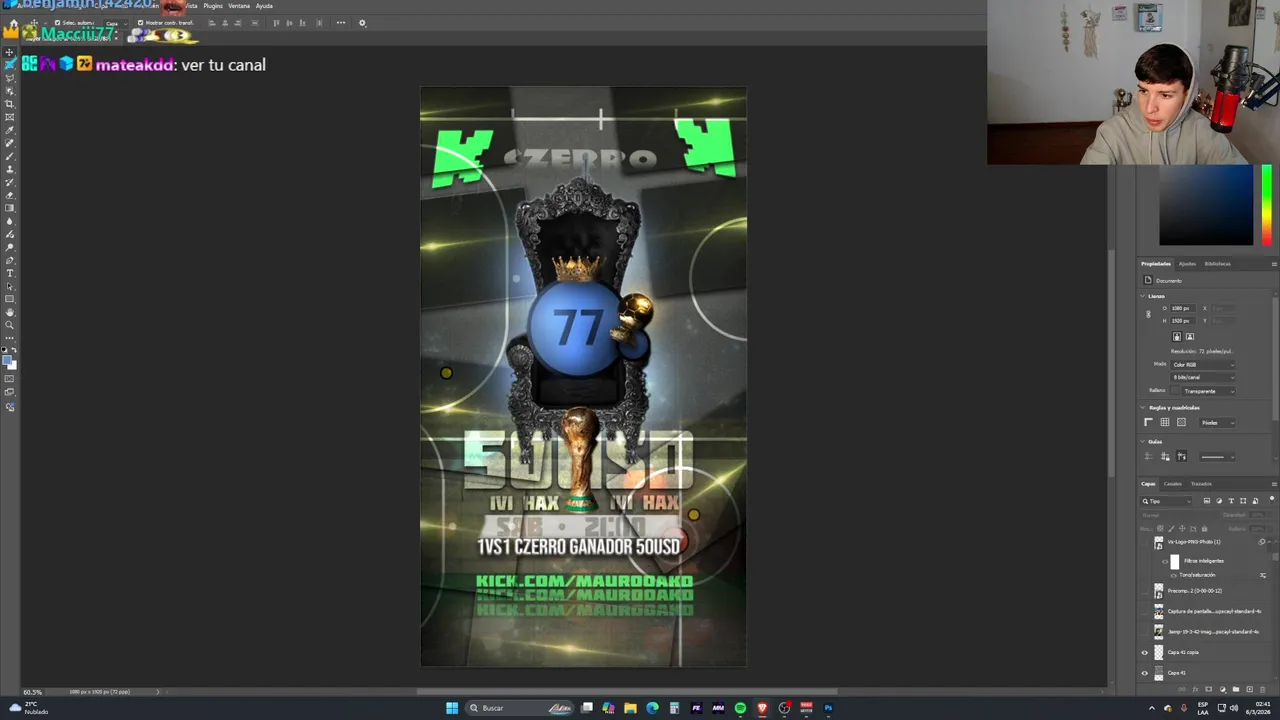Toggle the Mostrar contr. transf. checkbox
Viewport: 1280px width, 720px height.
140,23
